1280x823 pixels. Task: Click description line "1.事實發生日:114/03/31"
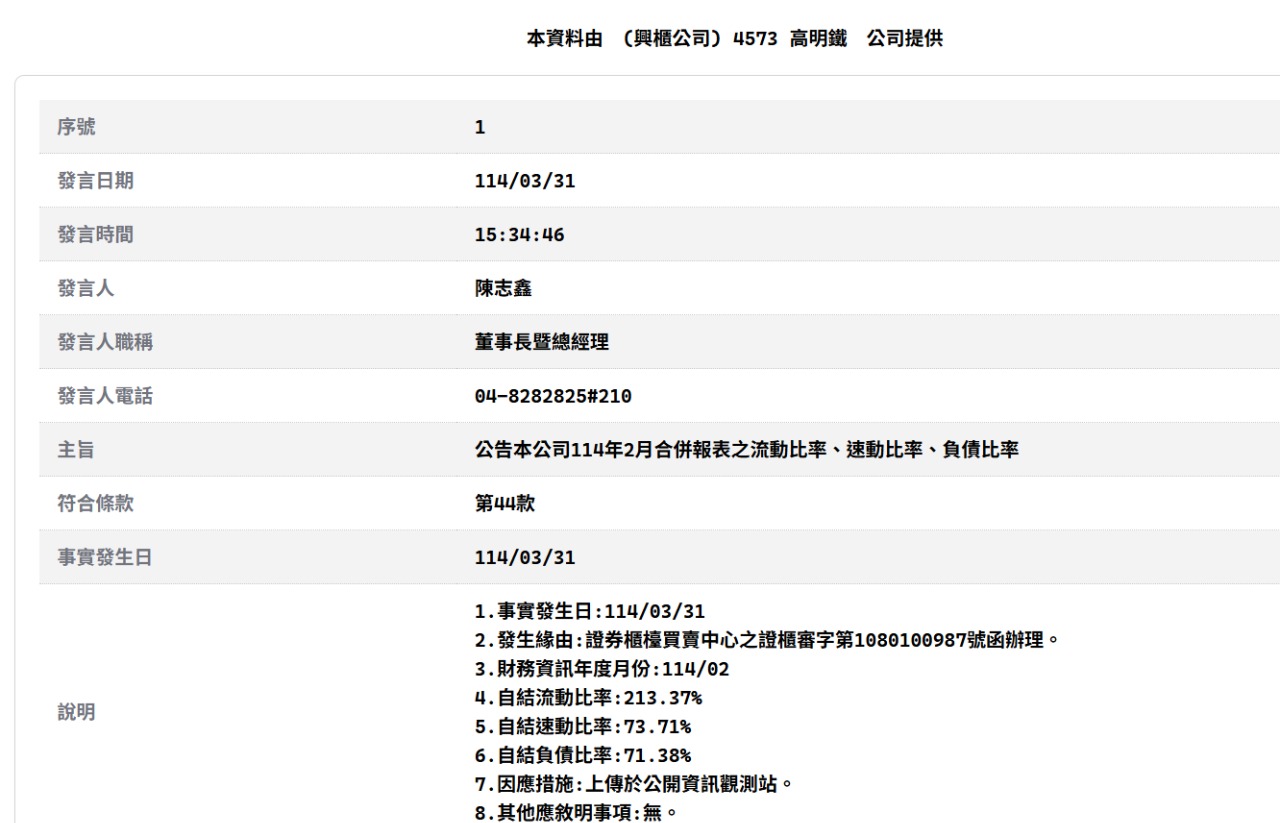coord(590,611)
